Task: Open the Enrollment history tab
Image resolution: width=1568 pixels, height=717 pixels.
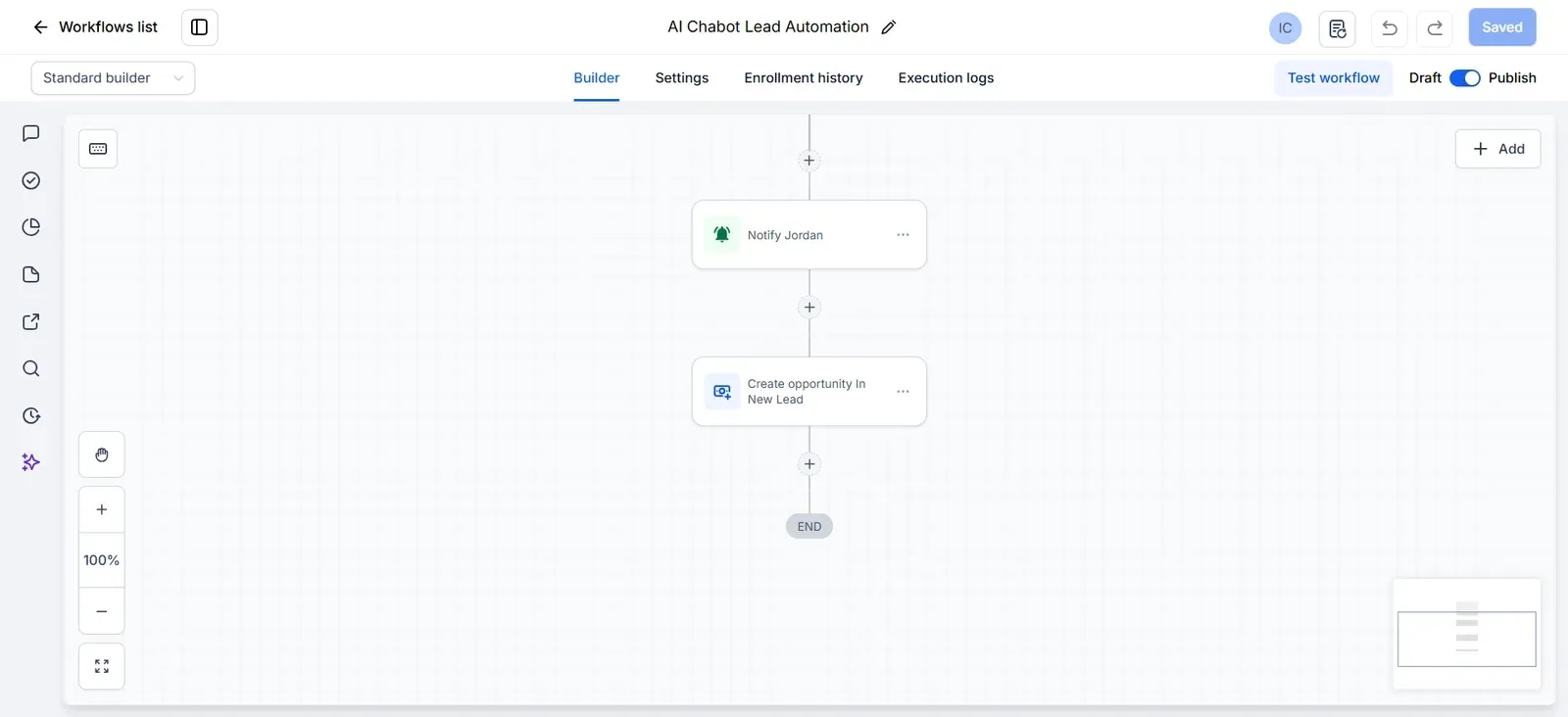Action: [x=804, y=78]
